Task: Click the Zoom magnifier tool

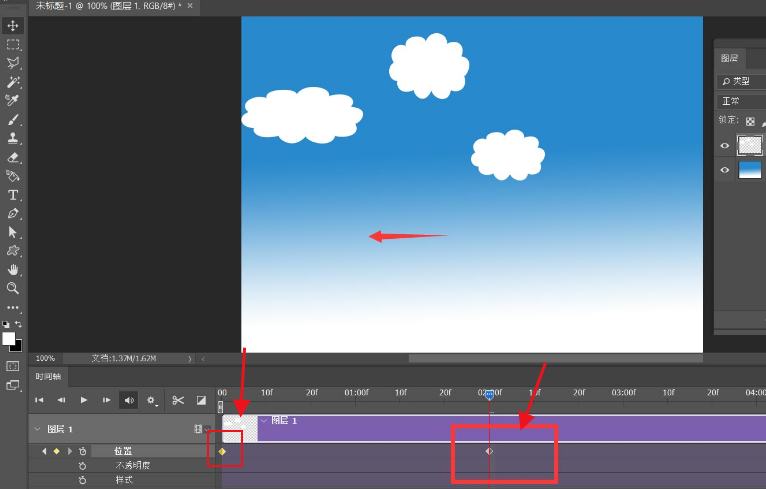Action: [13, 288]
